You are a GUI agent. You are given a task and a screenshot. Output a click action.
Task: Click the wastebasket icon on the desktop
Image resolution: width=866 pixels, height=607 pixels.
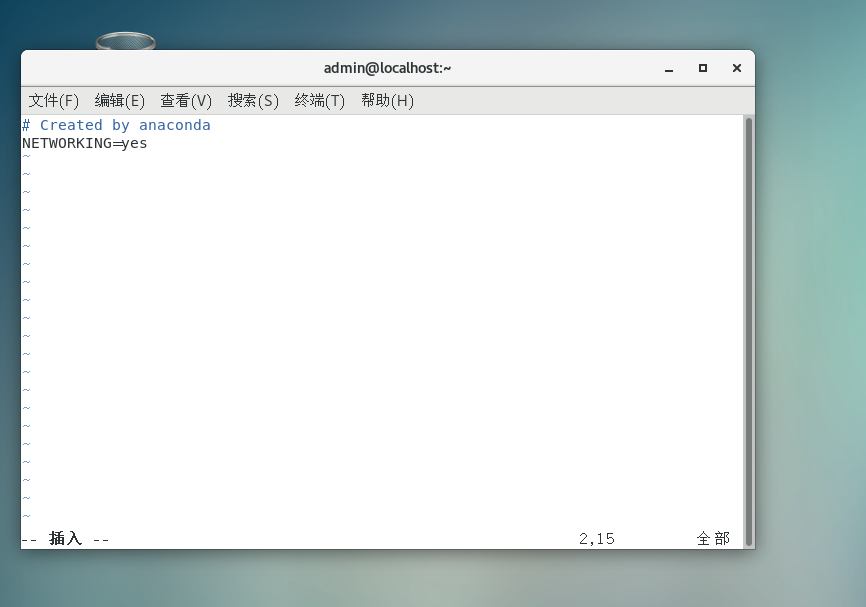pos(125,40)
